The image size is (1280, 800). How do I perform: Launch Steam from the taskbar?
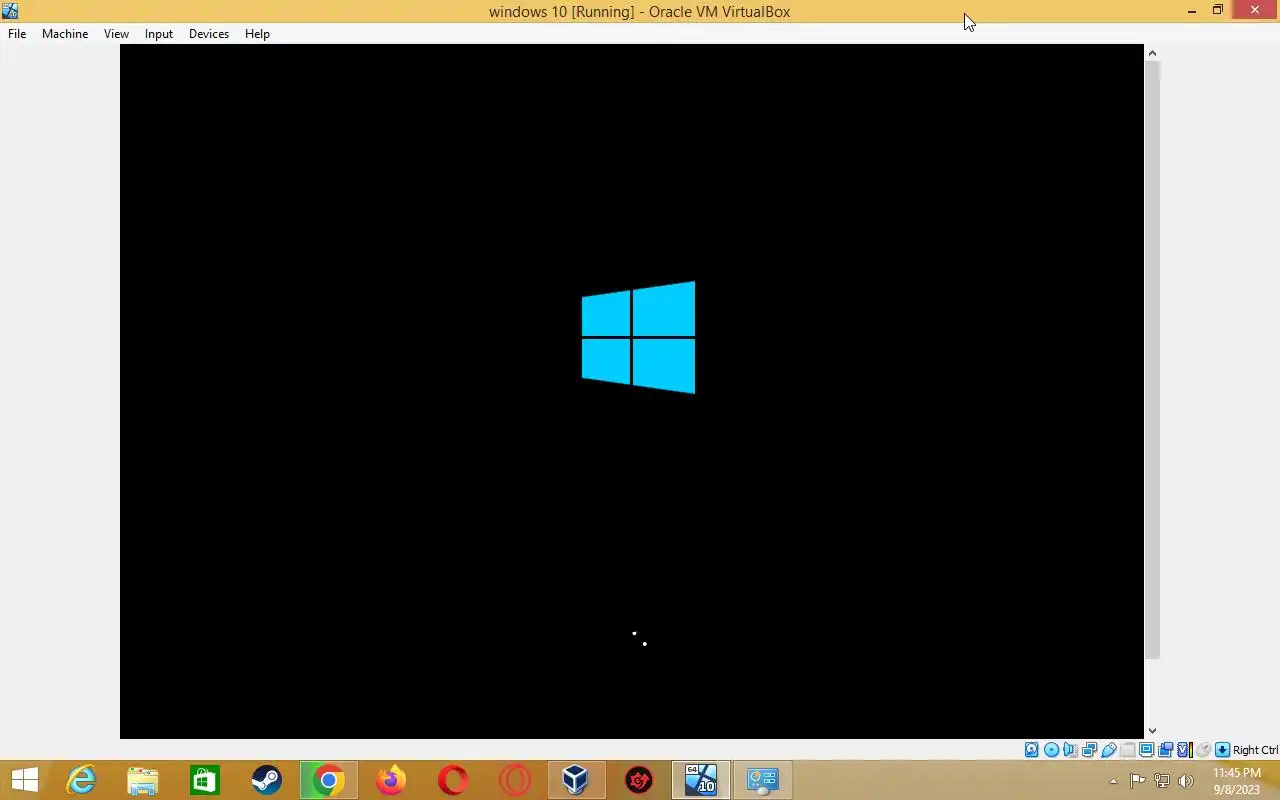pos(266,779)
